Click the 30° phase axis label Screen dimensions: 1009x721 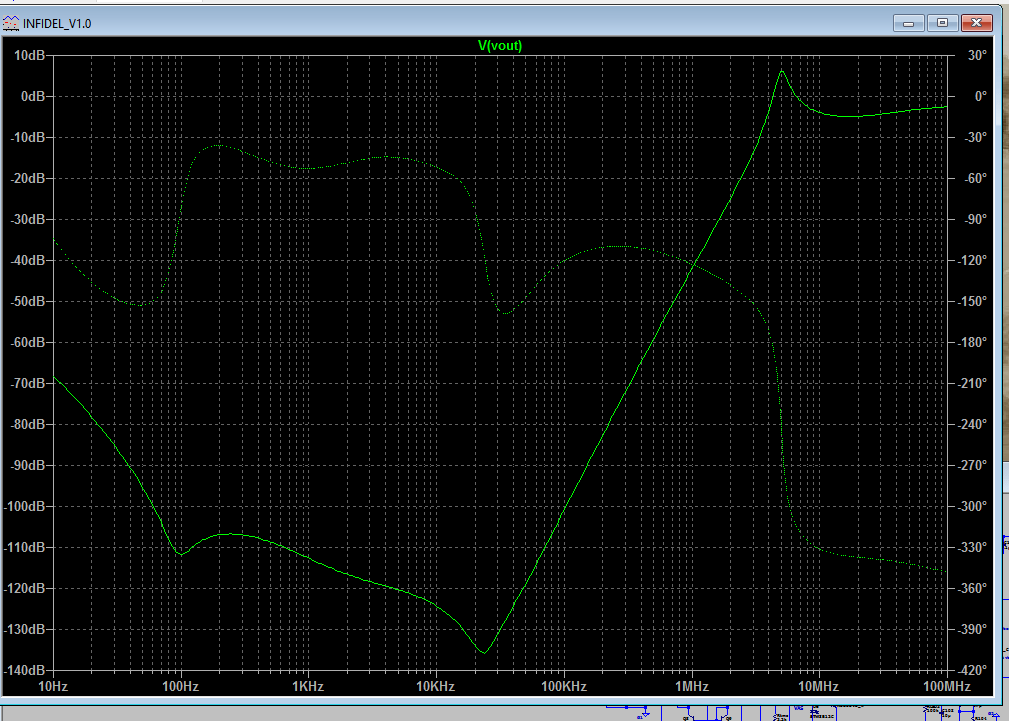point(977,55)
